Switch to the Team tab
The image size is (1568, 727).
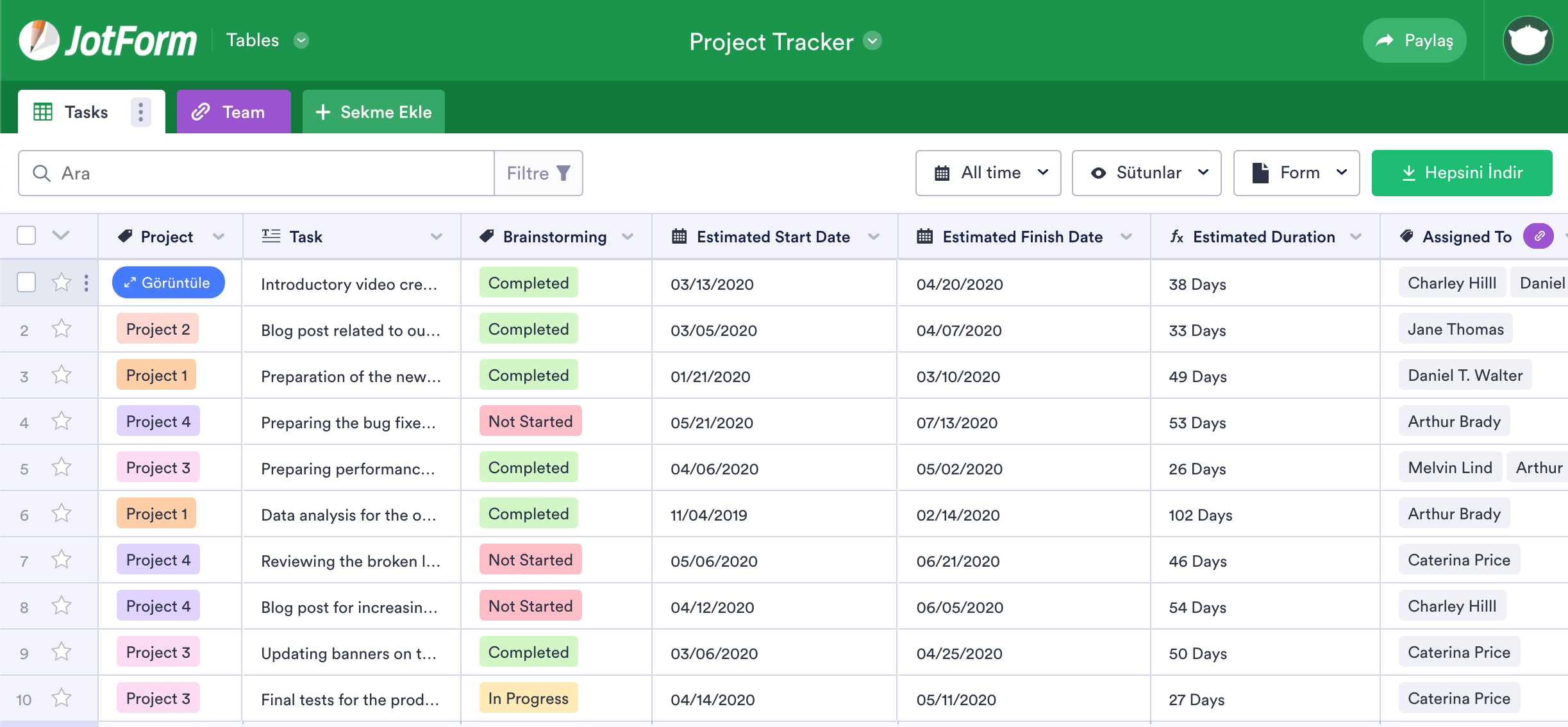(233, 112)
